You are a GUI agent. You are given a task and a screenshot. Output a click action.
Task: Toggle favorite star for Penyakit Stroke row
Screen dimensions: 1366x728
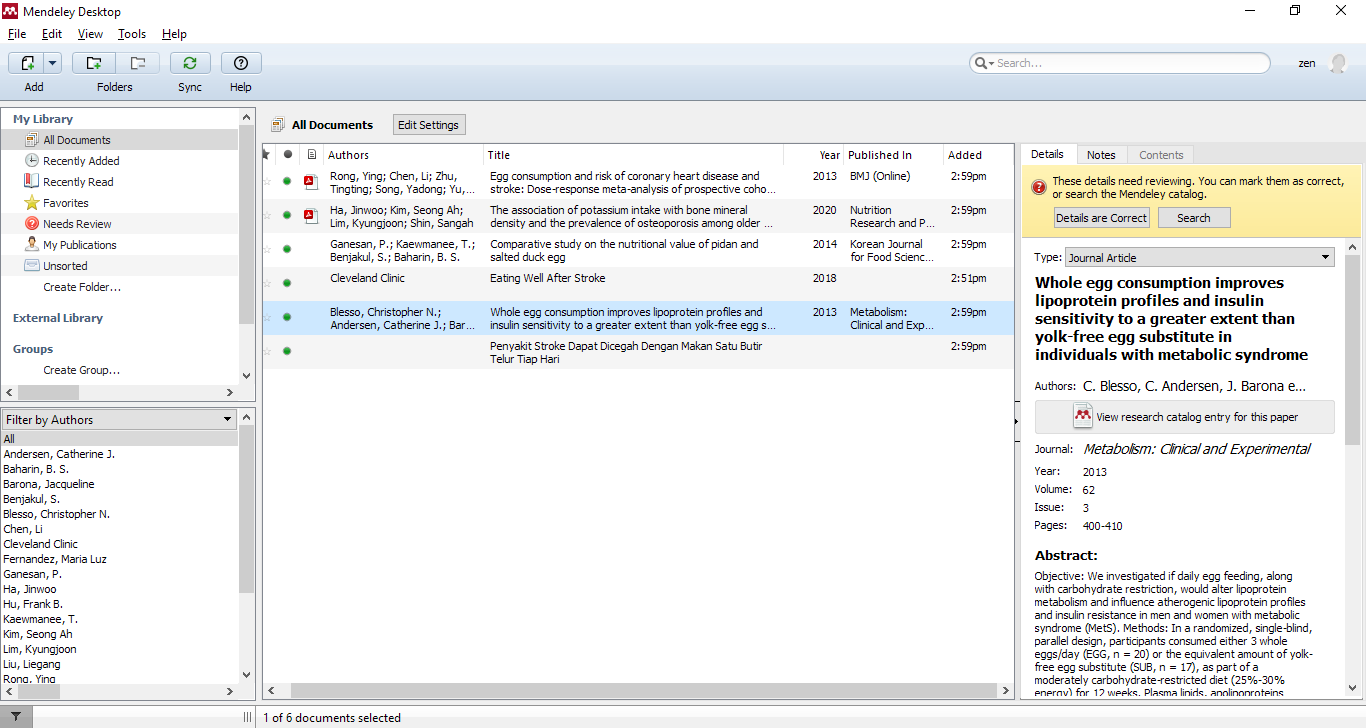[x=267, y=352]
